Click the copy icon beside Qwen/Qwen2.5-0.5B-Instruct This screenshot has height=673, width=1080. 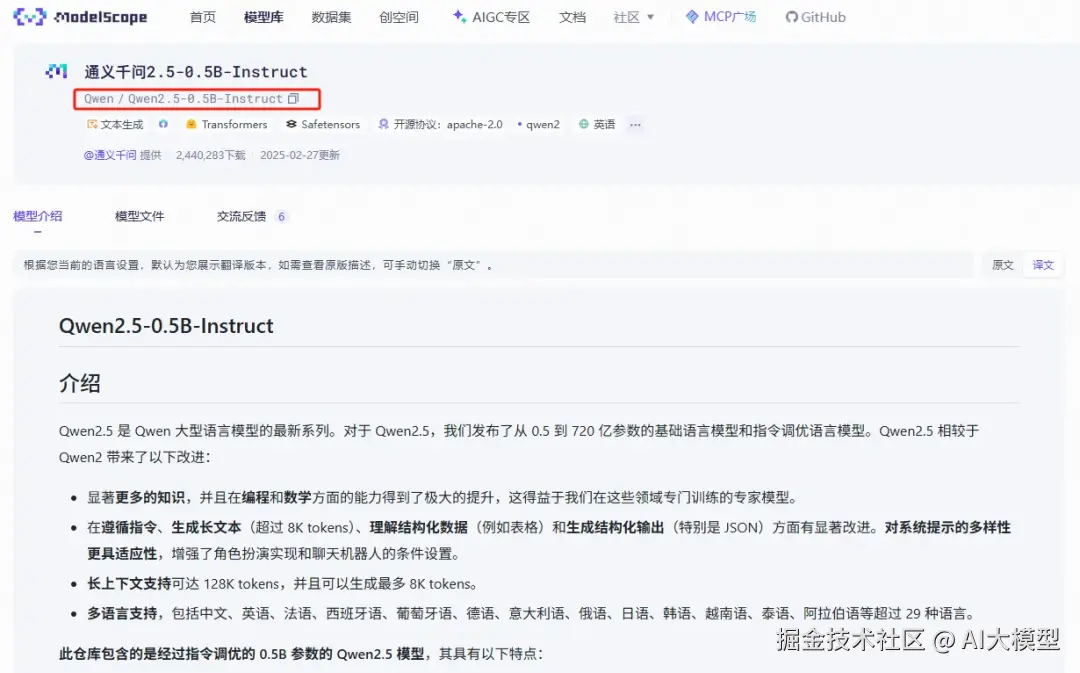pos(295,98)
